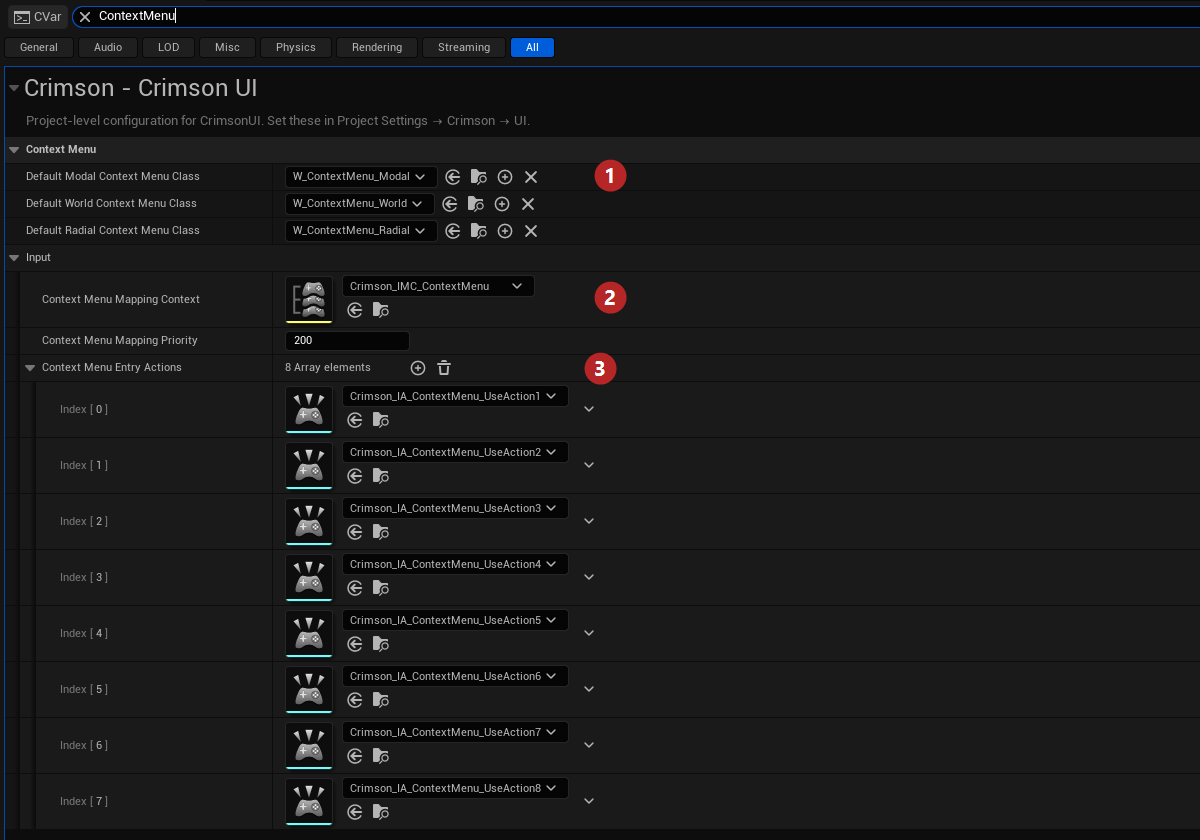Browse to UseAction6 asset in Content Browser

click(x=380, y=700)
